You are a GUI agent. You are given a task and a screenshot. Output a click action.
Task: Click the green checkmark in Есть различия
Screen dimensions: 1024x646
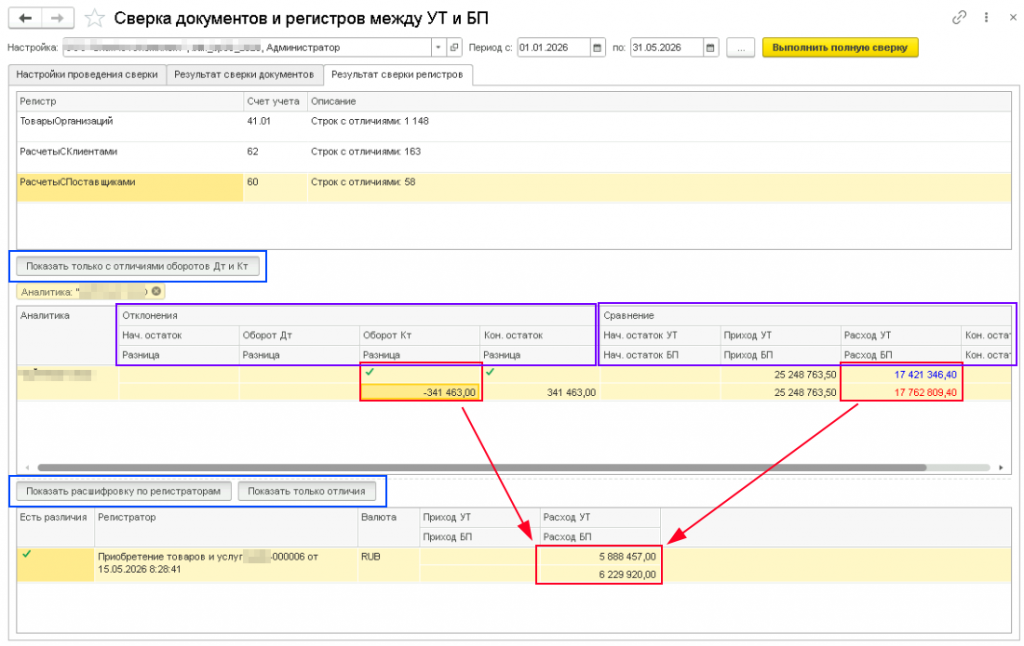tap(26, 555)
